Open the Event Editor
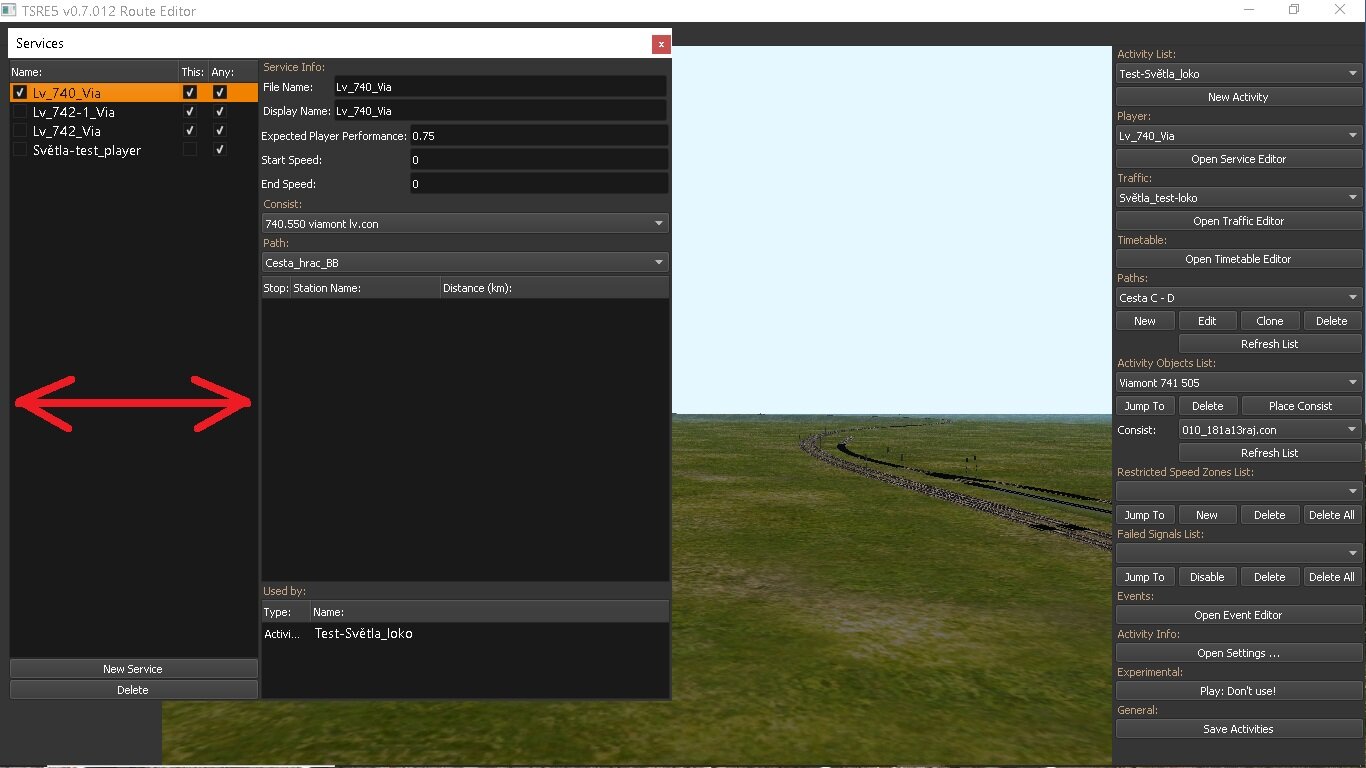 coord(1238,615)
